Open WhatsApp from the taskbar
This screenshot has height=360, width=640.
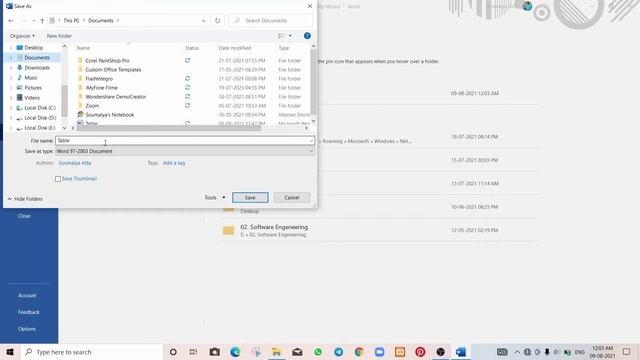pyautogui.click(x=318, y=352)
